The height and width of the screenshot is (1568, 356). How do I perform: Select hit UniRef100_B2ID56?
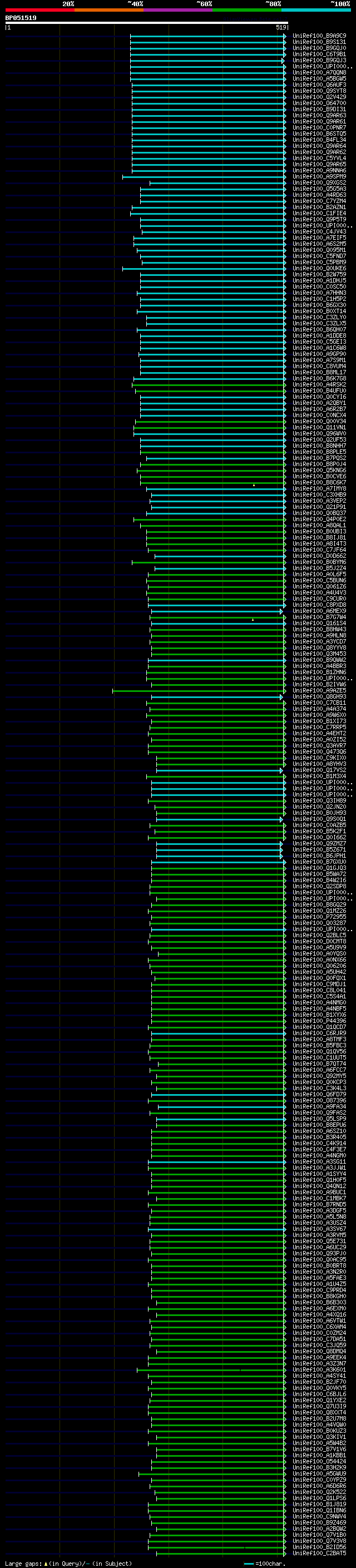(319, 1547)
